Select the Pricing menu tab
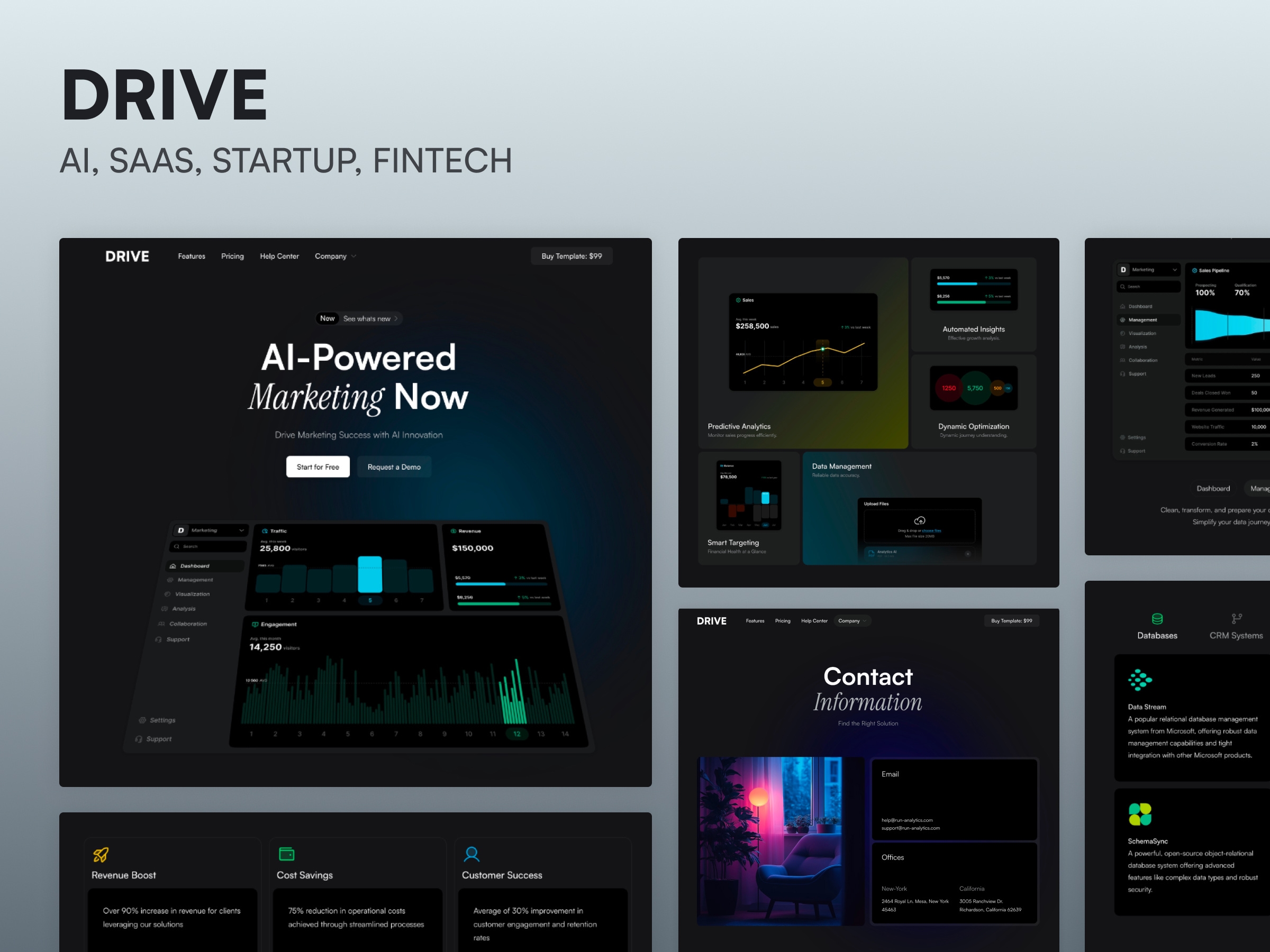This screenshot has width=1270, height=952. tap(232, 256)
